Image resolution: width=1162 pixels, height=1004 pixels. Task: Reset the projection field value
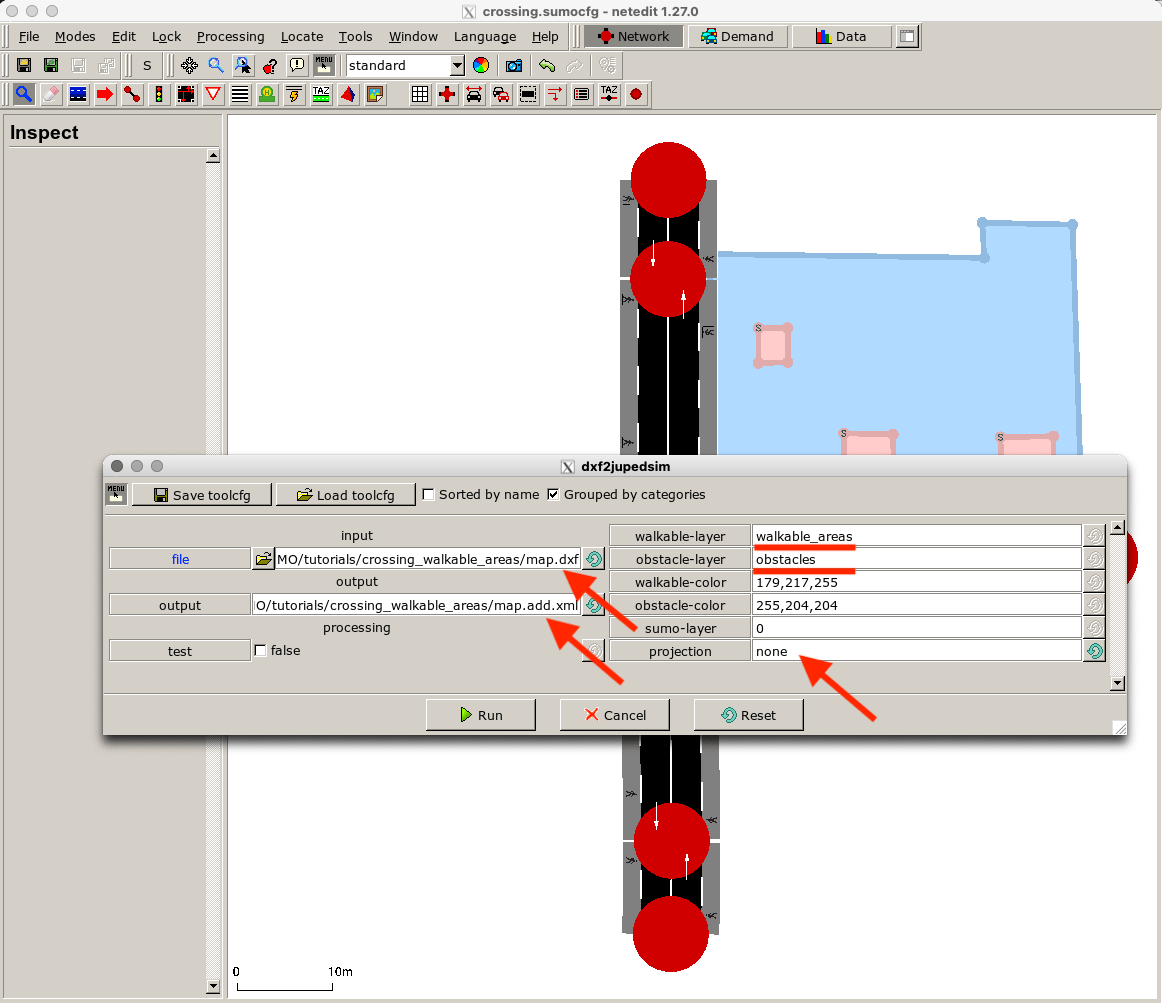pyautogui.click(x=1095, y=651)
